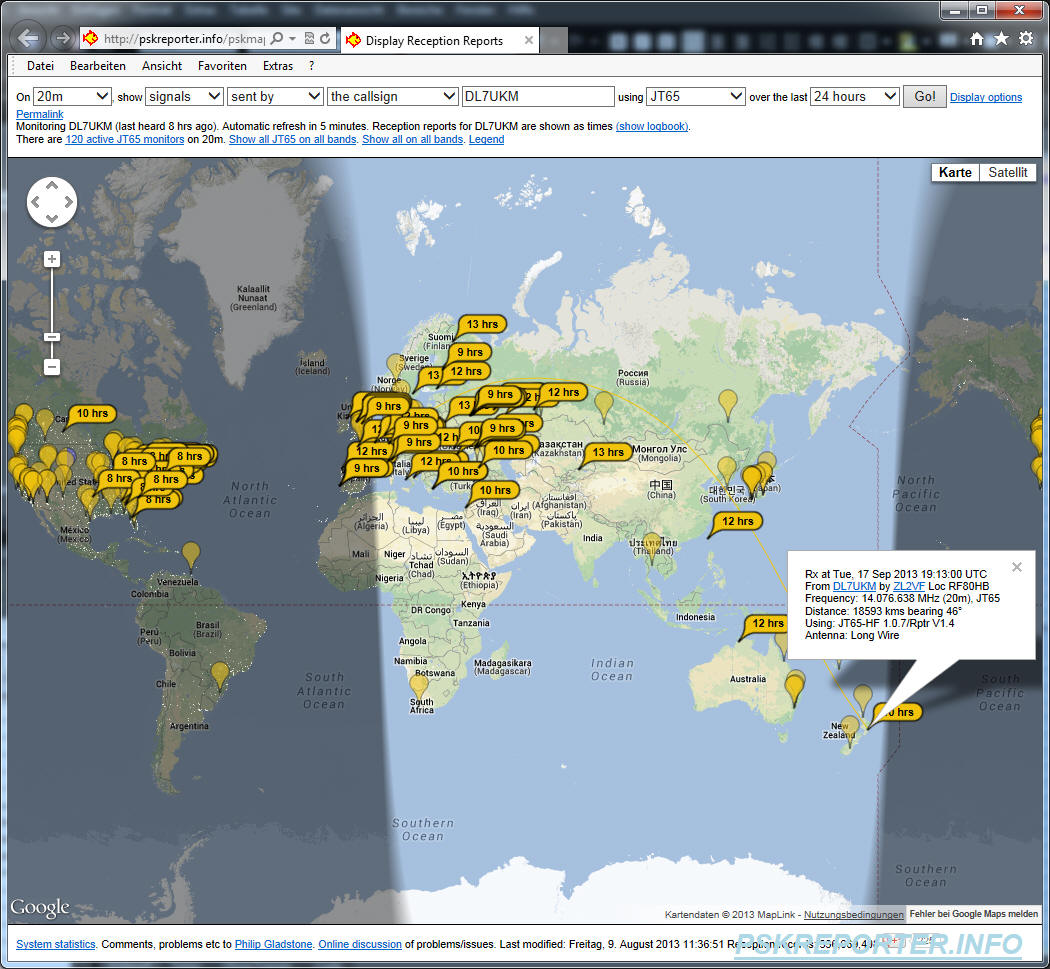Click the map zoom in plus button
The image size is (1050, 969).
pos(52,259)
